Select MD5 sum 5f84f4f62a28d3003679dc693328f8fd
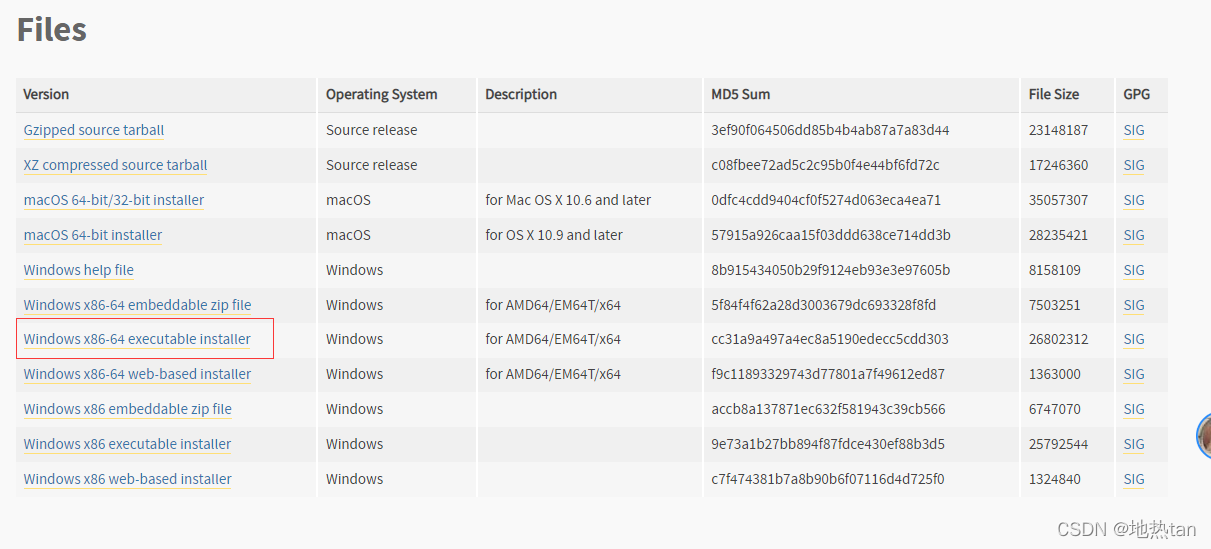Viewport: 1211px width, 549px height. (824, 305)
